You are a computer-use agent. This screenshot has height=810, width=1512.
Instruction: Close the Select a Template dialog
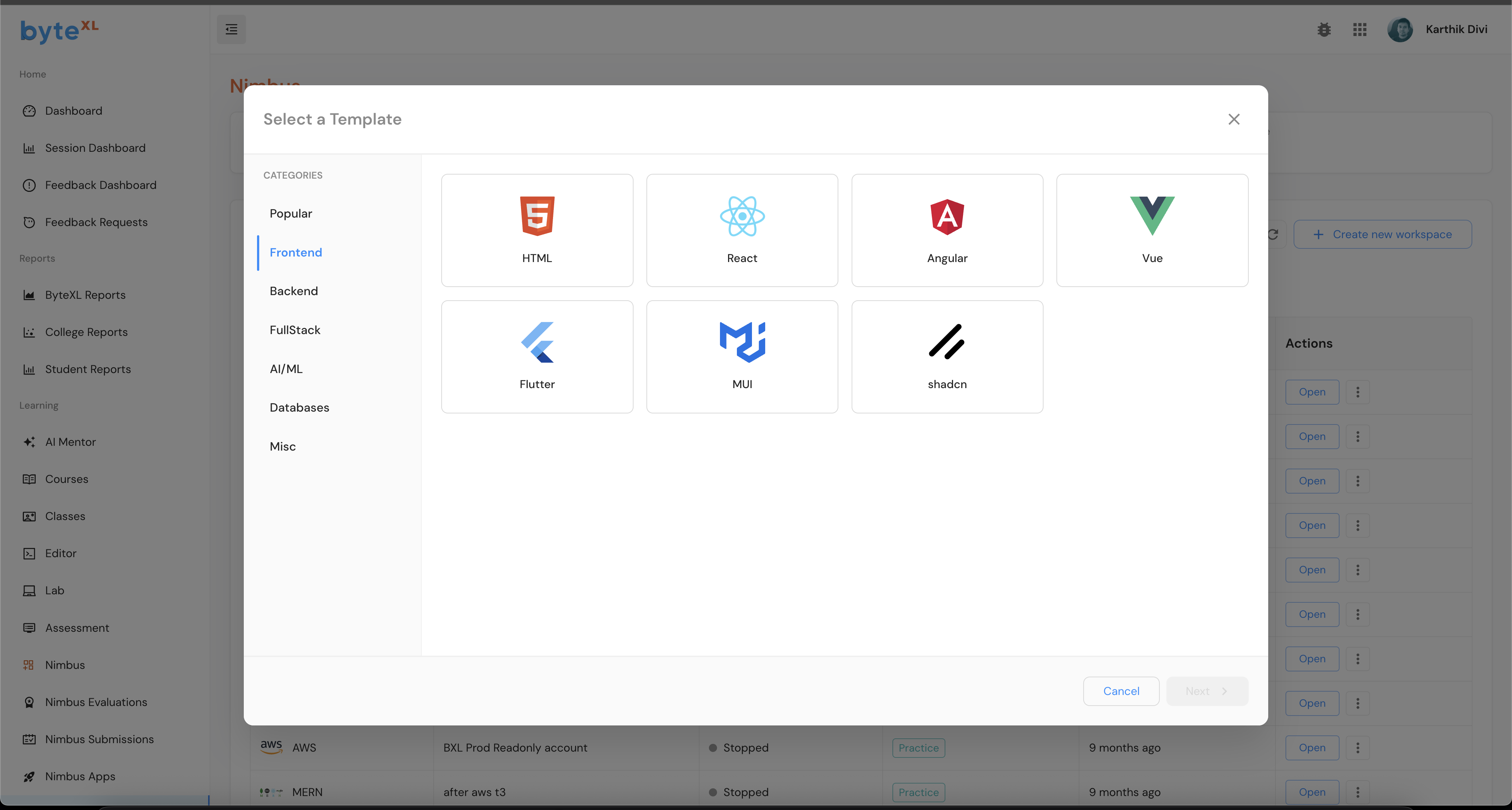click(x=1234, y=119)
